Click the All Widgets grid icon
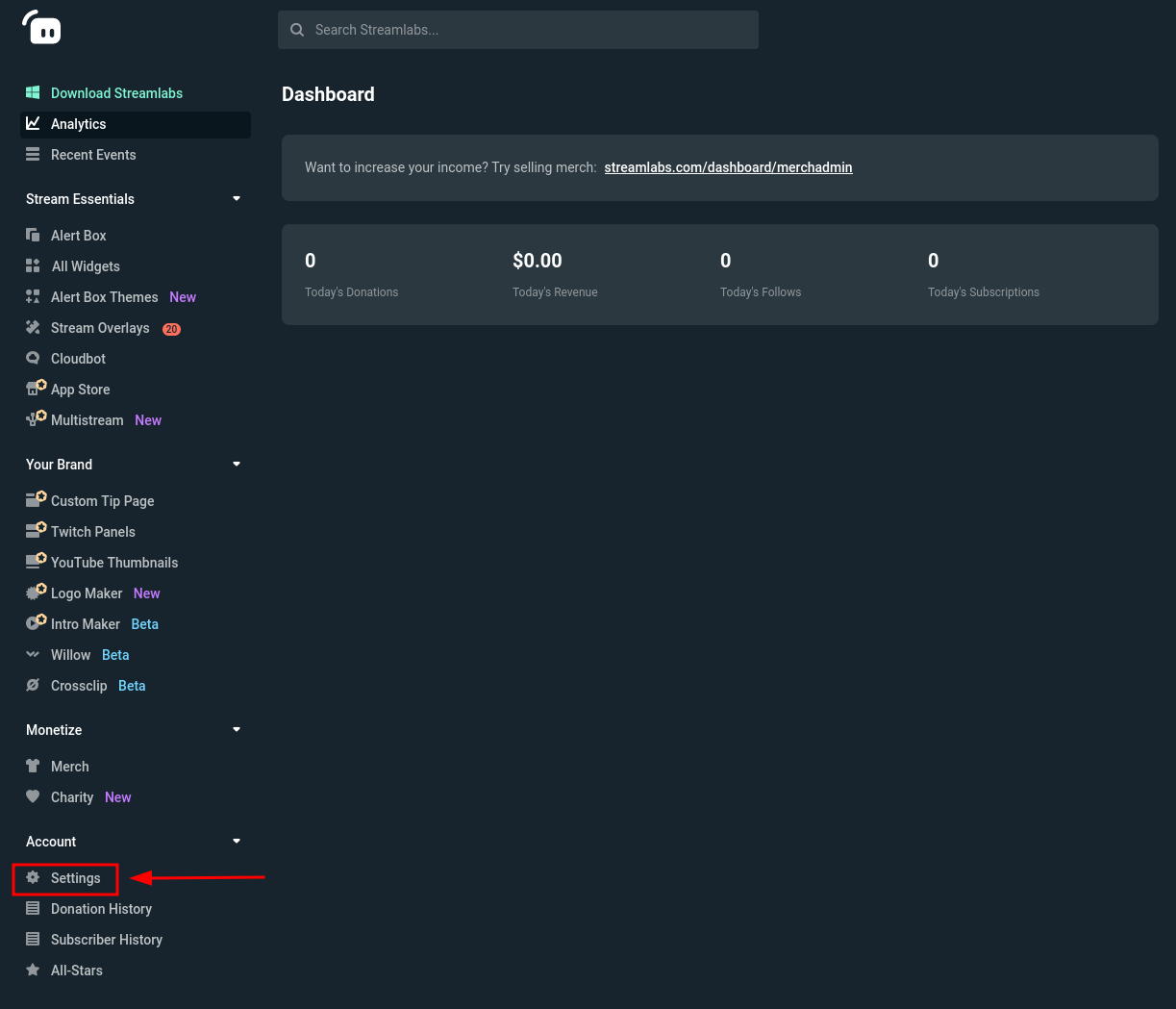Image resolution: width=1176 pixels, height=1009 pixels. [33, 265]
